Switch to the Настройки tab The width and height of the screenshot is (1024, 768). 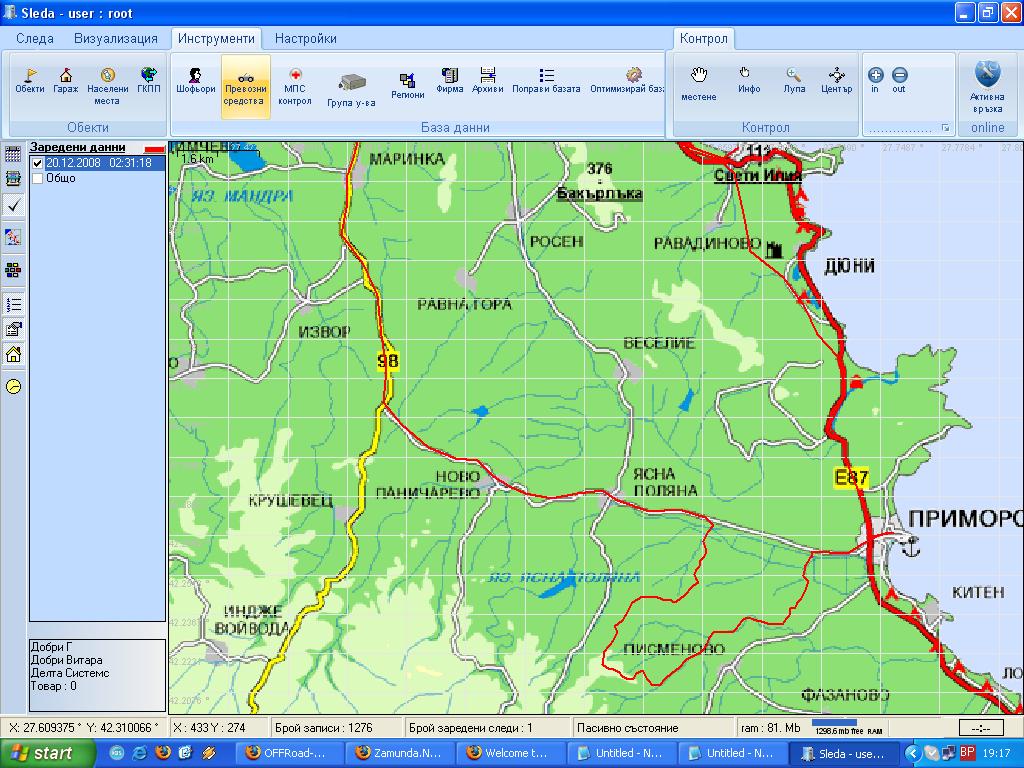[x=305, y=39]
